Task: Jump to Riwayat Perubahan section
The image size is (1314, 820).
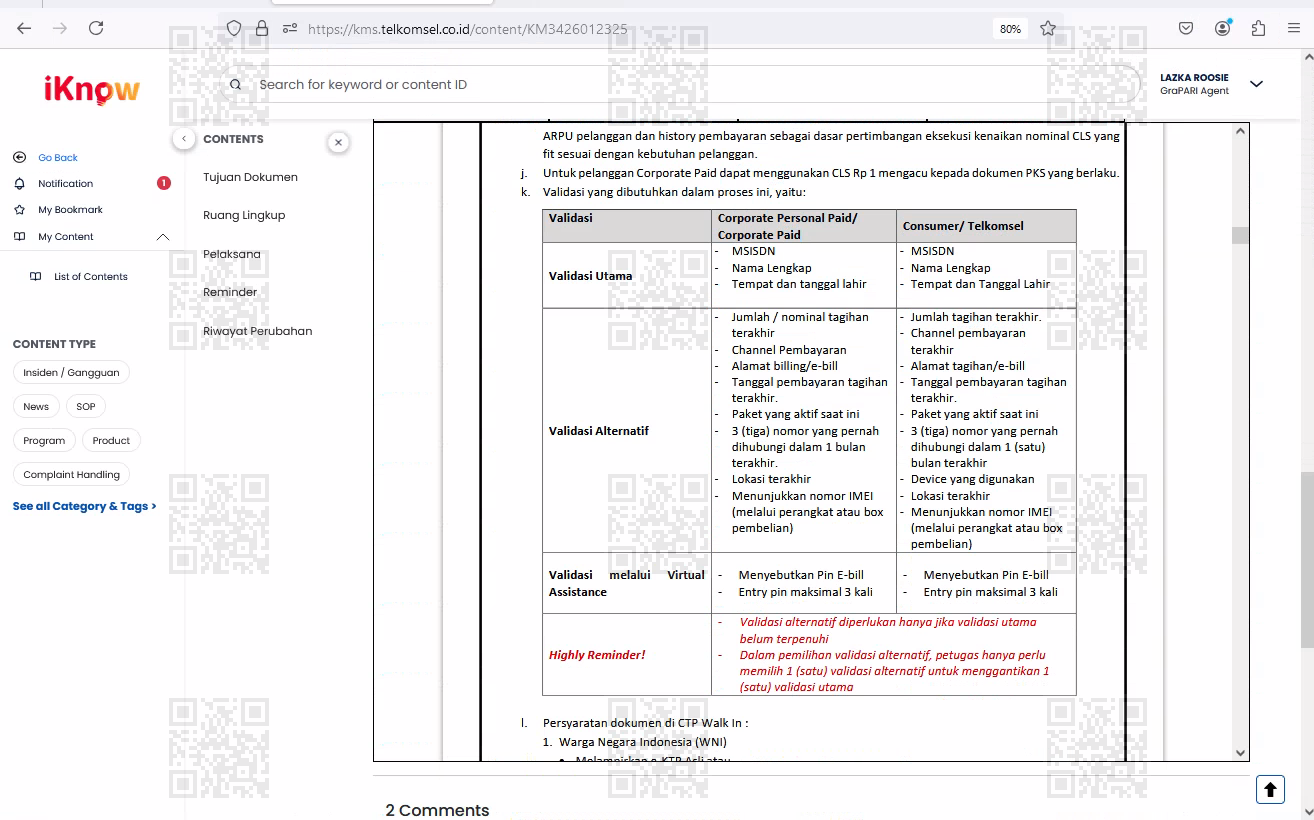Action: pyautogui.click(x=258, y=331)
